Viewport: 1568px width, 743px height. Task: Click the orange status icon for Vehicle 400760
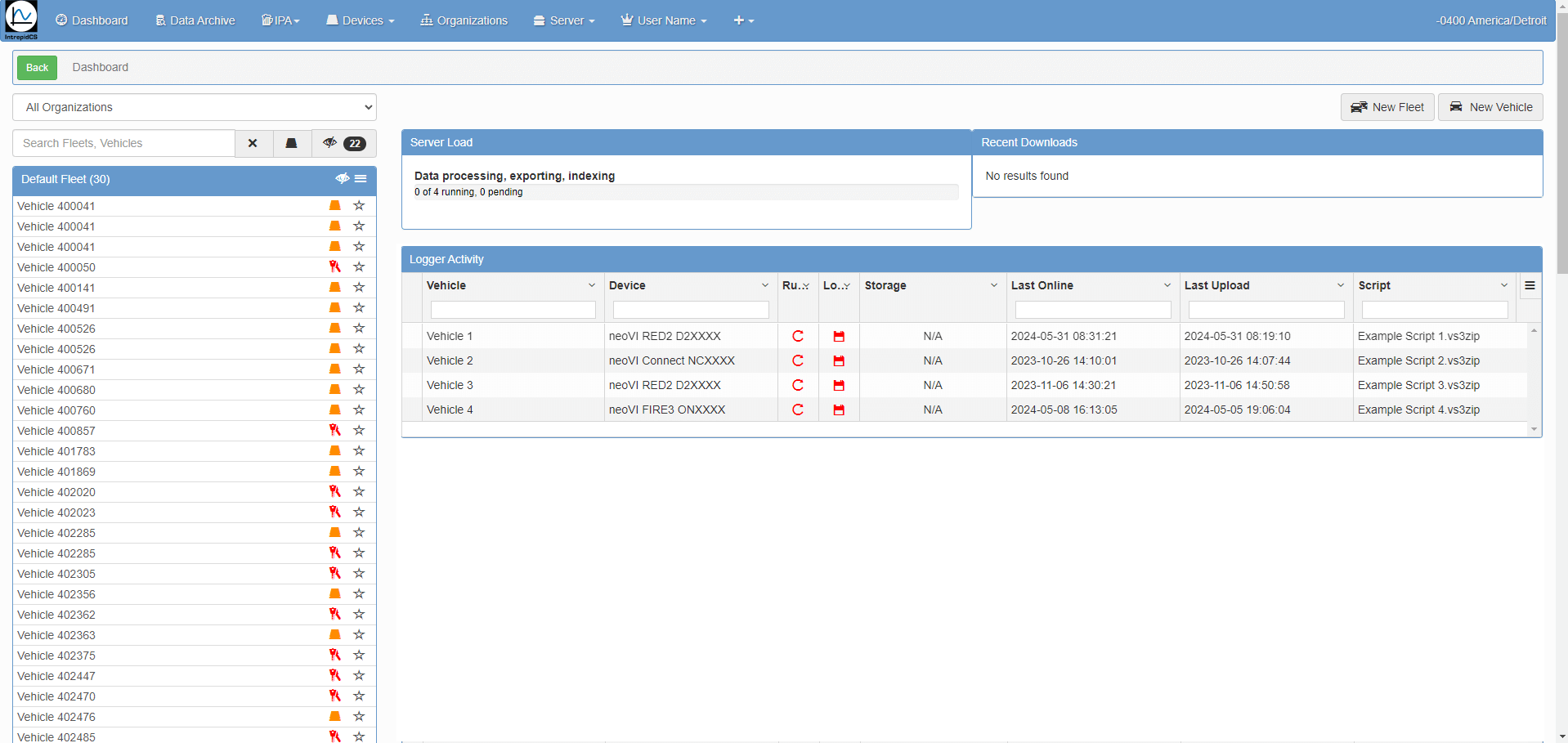[334, 410]
